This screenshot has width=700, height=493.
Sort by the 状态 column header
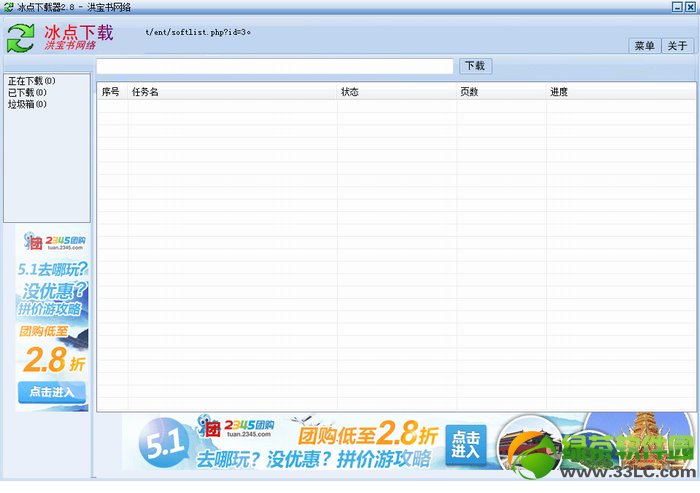pos(396,92)
